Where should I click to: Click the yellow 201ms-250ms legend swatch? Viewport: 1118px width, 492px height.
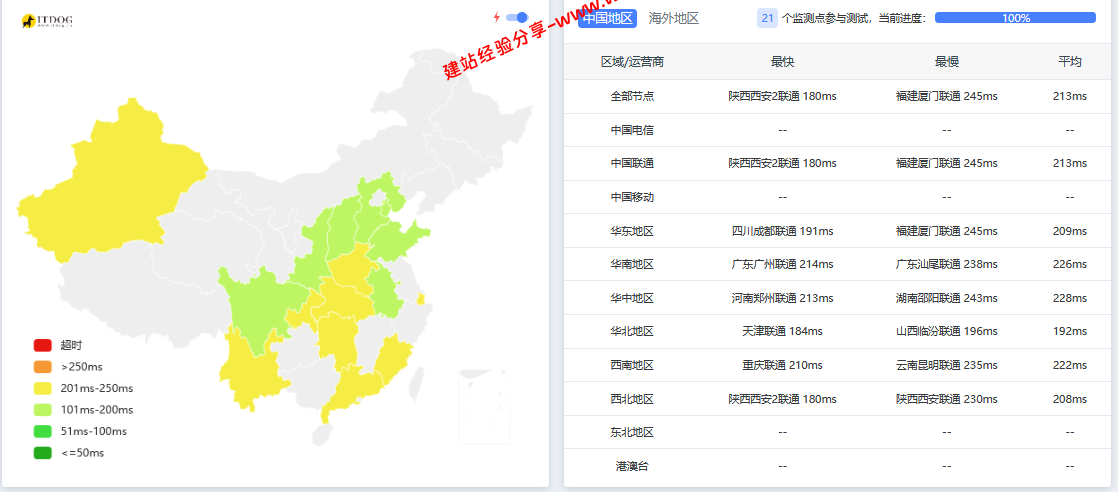point(43,388)
